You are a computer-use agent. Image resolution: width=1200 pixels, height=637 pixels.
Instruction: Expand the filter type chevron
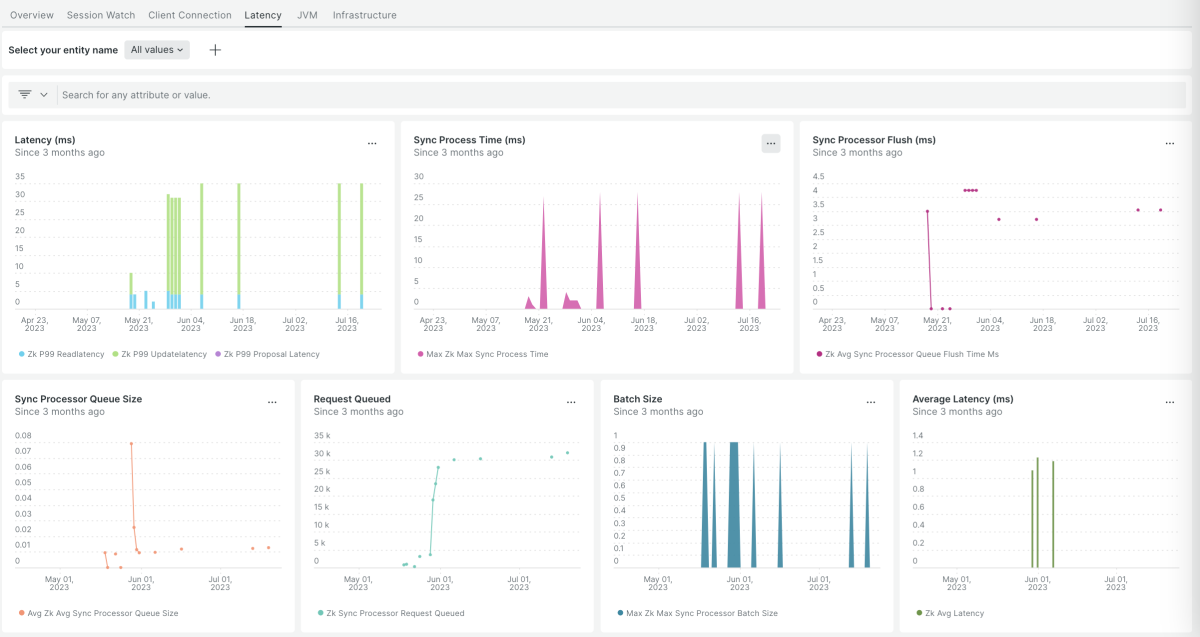pos(44,94)
